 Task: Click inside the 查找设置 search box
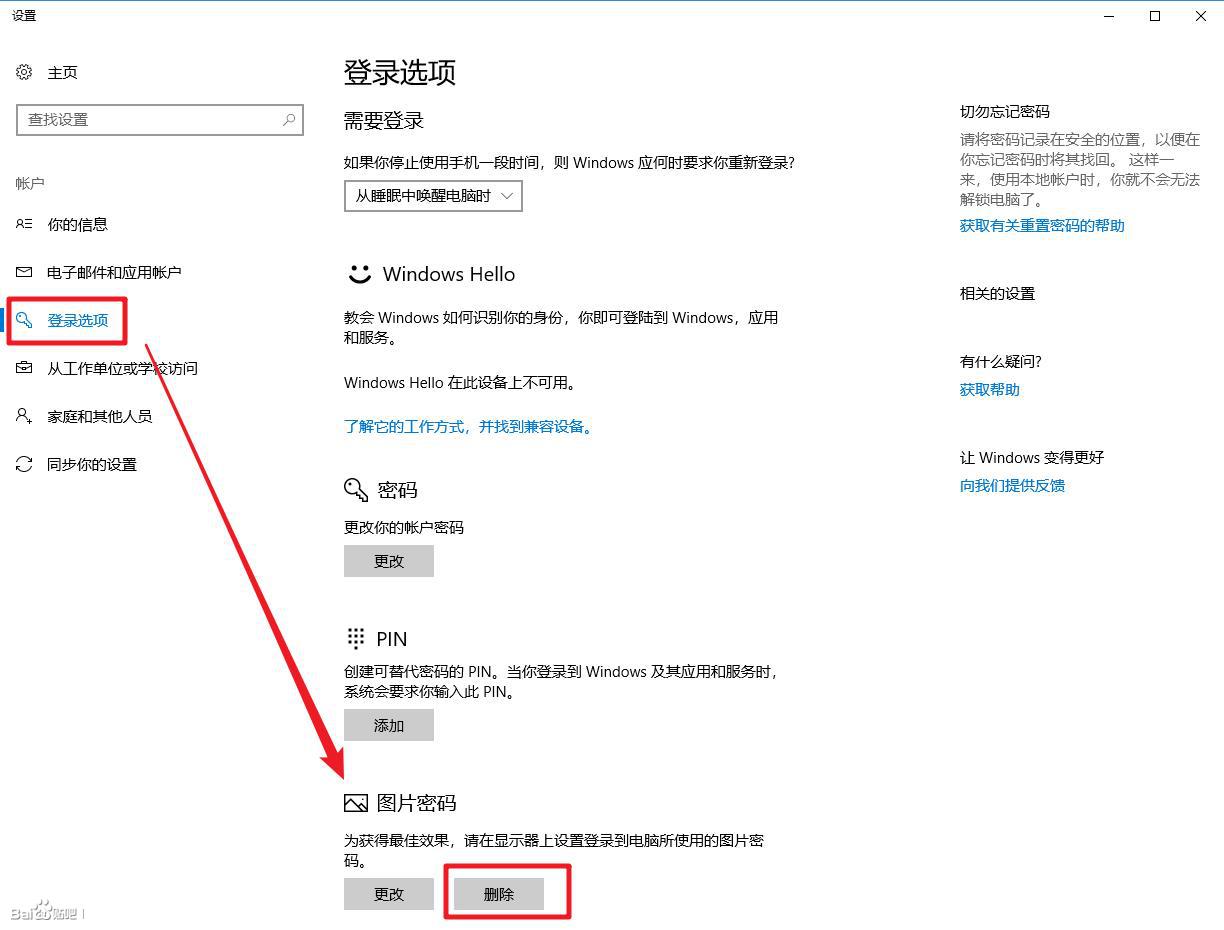[160, 120]
